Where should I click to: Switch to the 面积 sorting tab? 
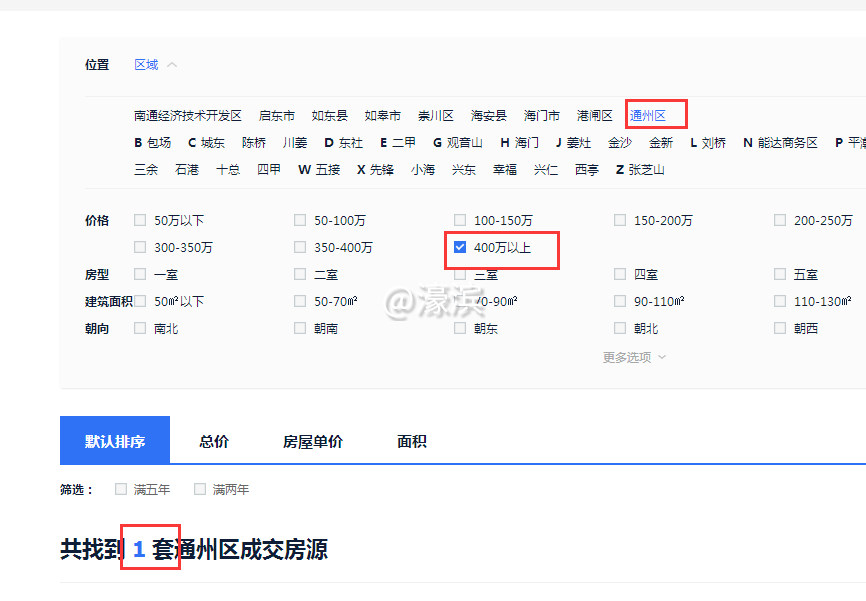point(410,440)
